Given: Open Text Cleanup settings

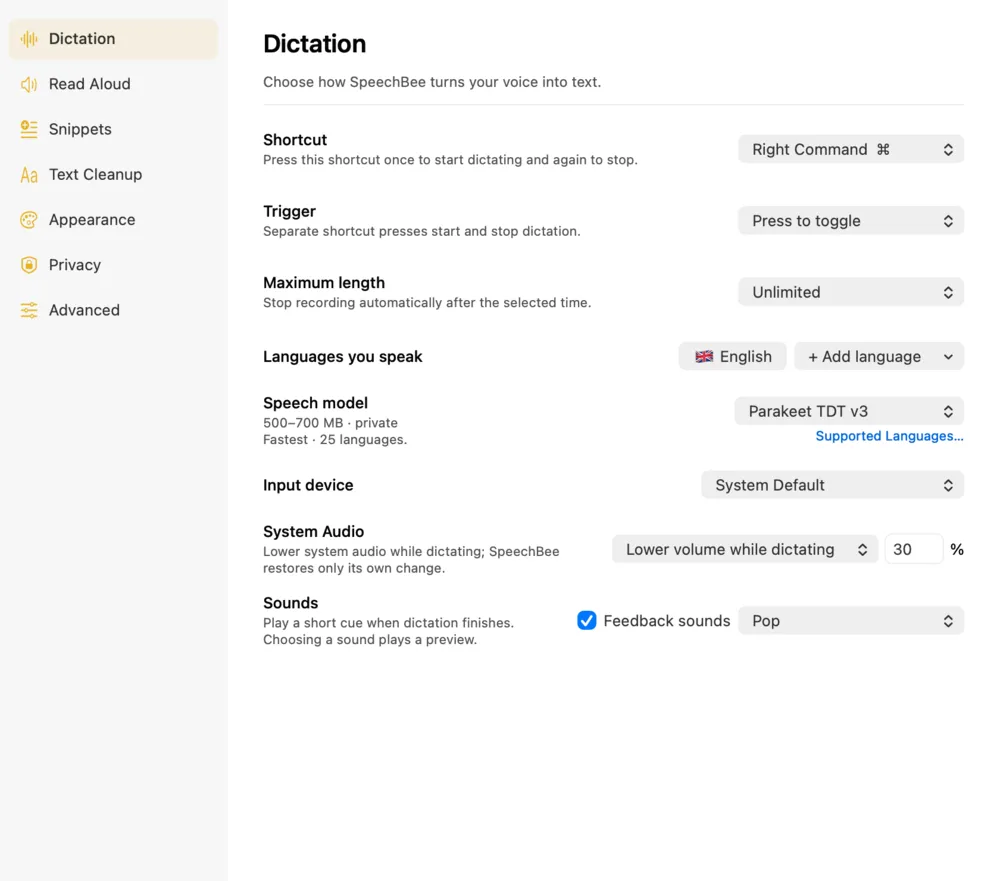Looking at the screenshot, I should click(113, 175).
